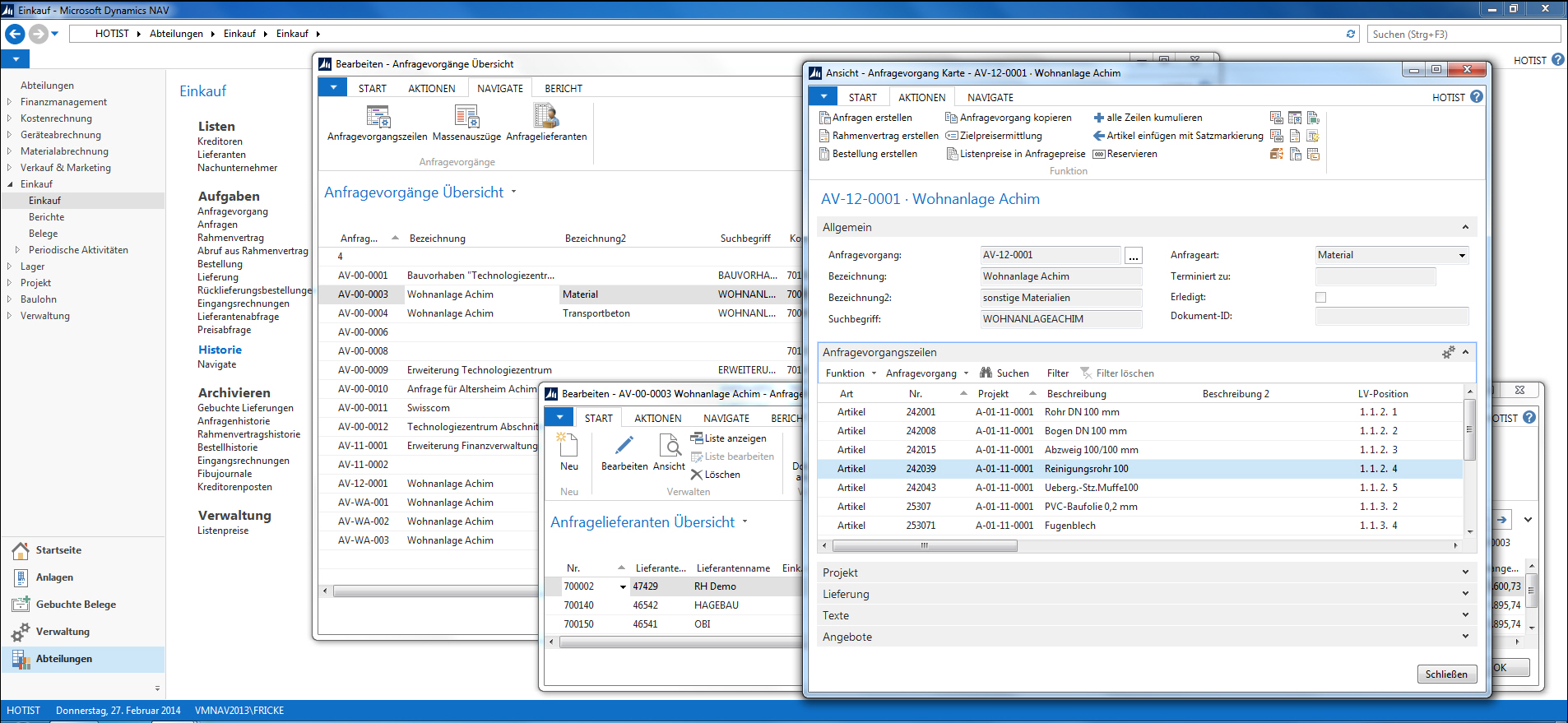Open NAVIGATE tab in Anfragevorgang Karte

pos(990,97)
